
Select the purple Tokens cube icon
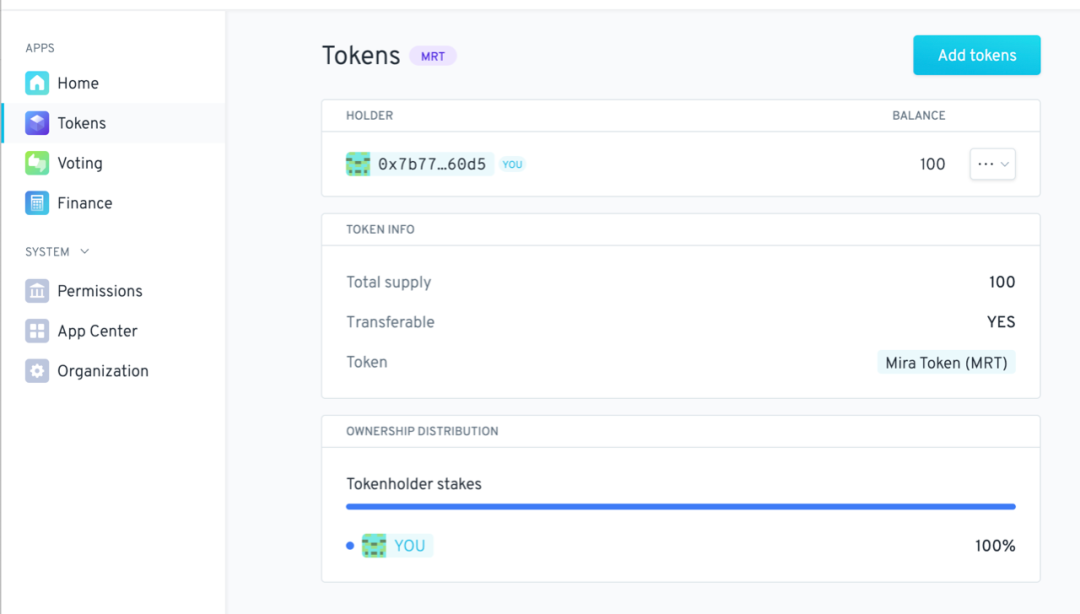(x=37, y=123)
